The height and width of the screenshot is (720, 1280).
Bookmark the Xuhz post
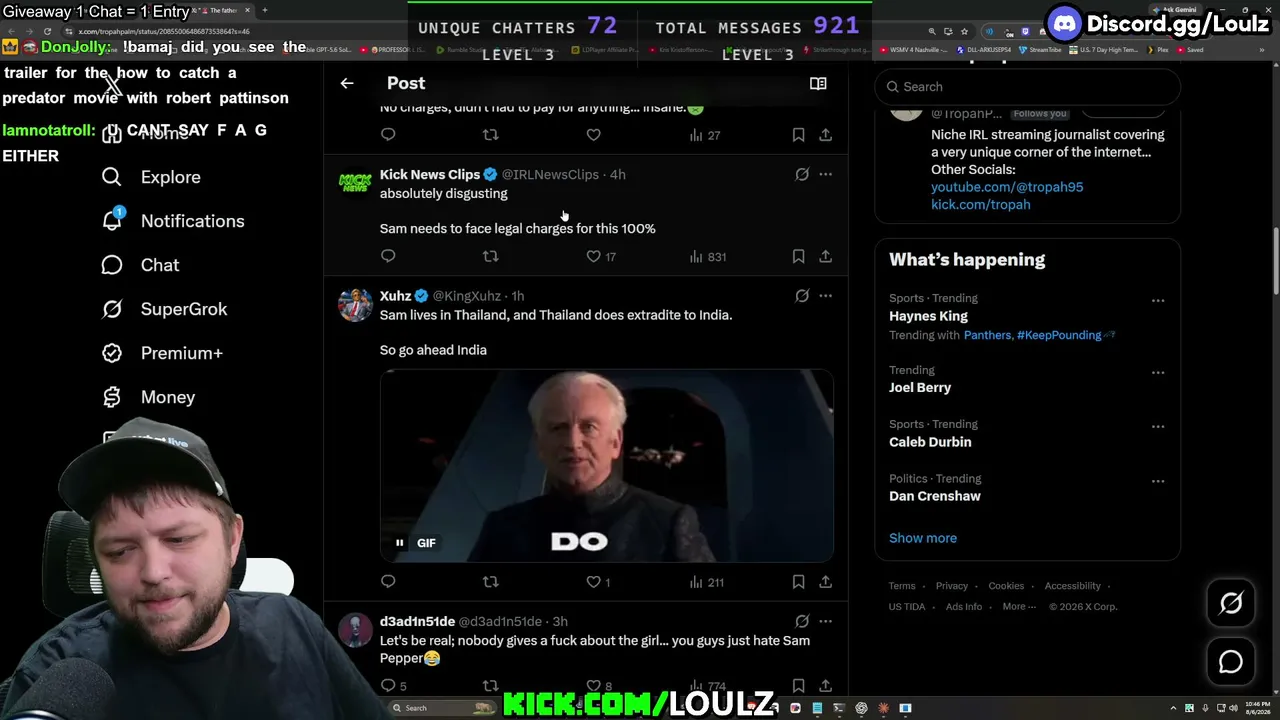(x=798, y=581)
